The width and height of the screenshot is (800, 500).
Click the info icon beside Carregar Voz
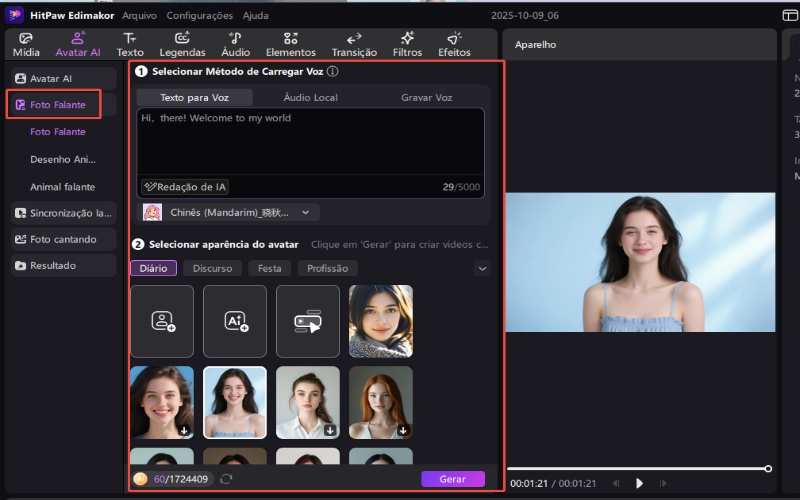click(332, 72)
